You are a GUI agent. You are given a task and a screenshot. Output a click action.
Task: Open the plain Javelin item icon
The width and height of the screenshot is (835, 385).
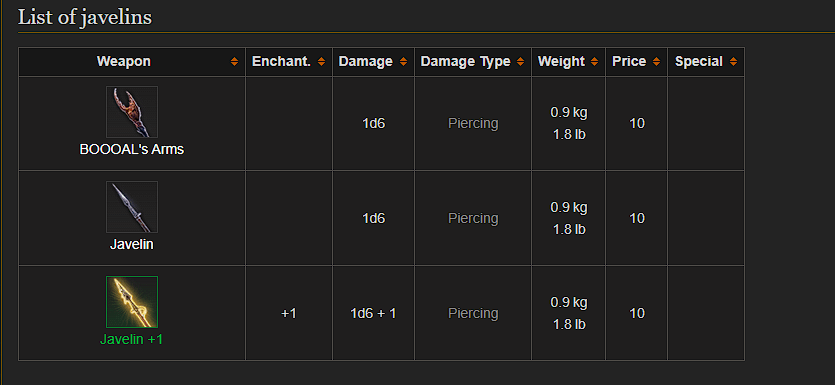point(132,207)
